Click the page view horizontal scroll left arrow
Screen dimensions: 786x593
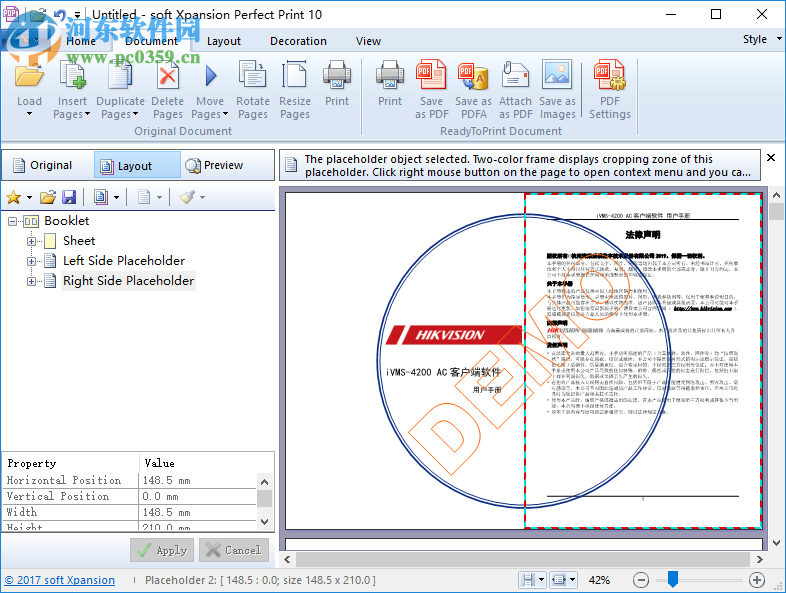287,559
